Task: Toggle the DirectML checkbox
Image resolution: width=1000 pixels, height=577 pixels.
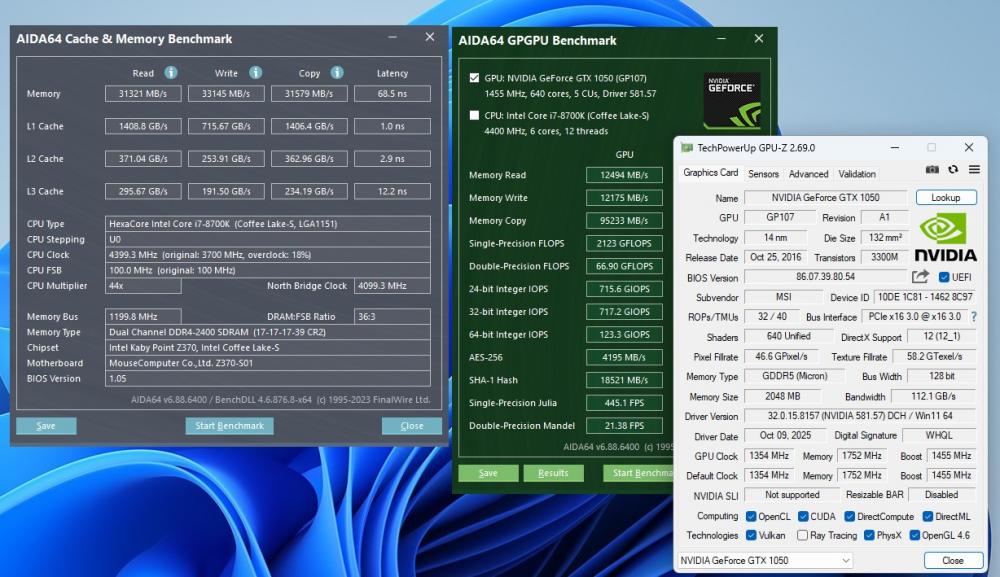Action: 928,516
